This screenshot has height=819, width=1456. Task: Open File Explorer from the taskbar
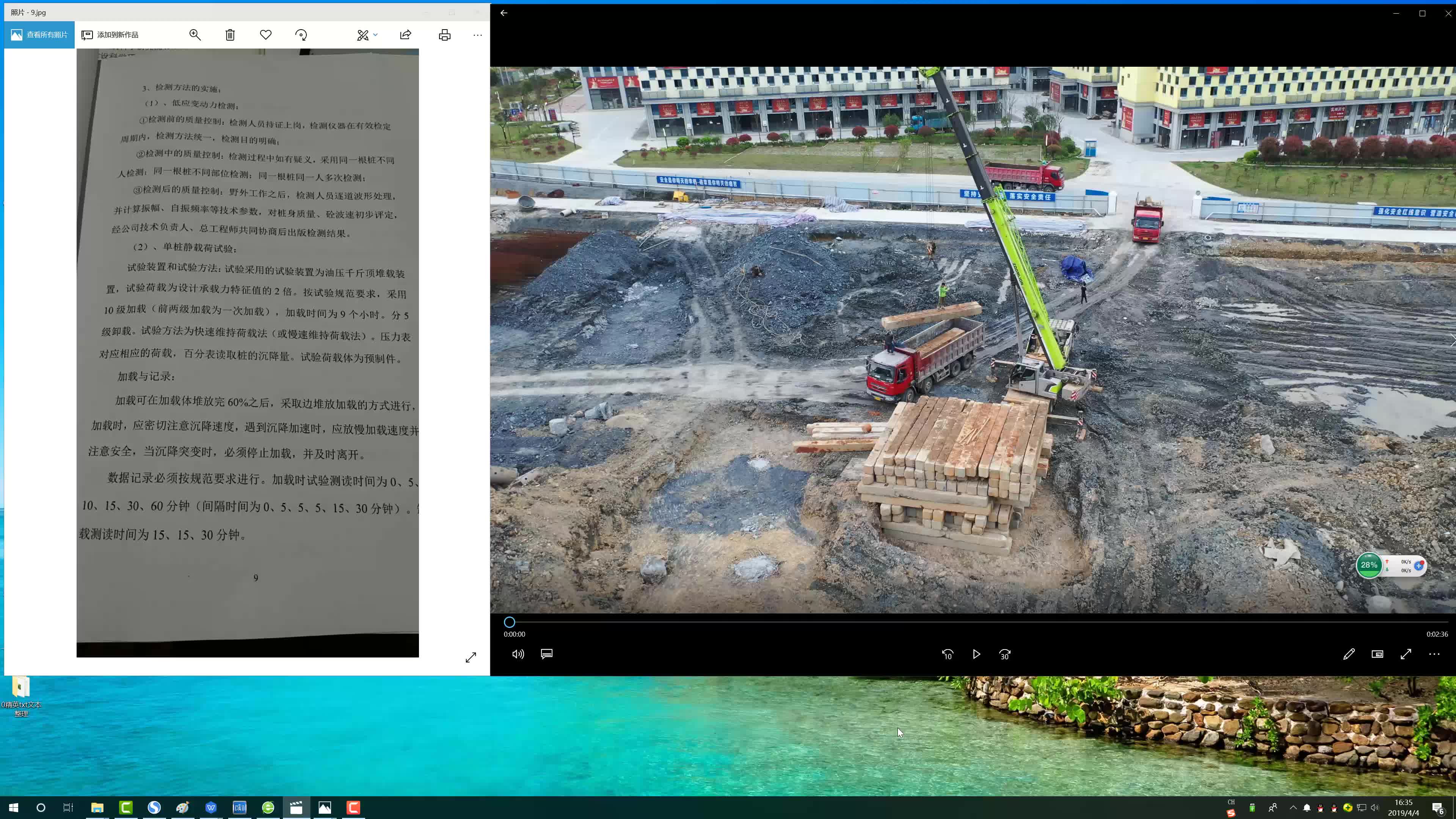pyautogui.click(x=97, y=807)
